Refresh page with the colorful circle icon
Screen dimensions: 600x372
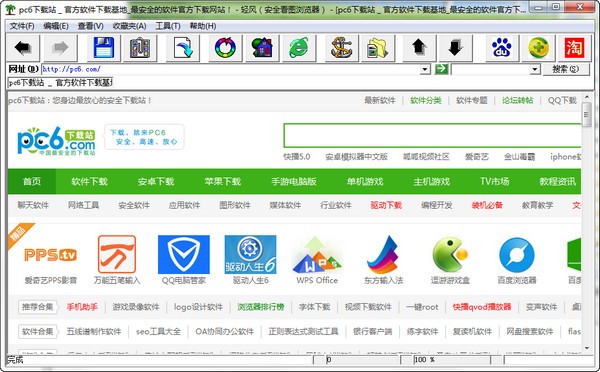click(x=225, y=48)
